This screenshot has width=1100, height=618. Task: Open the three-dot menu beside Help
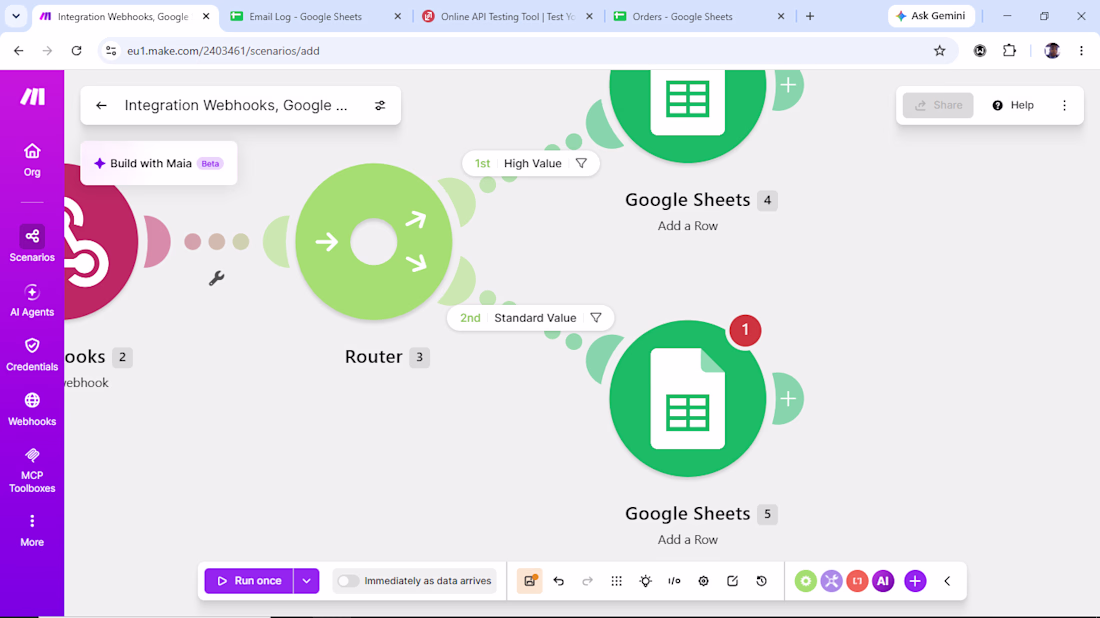(1064, 105)
